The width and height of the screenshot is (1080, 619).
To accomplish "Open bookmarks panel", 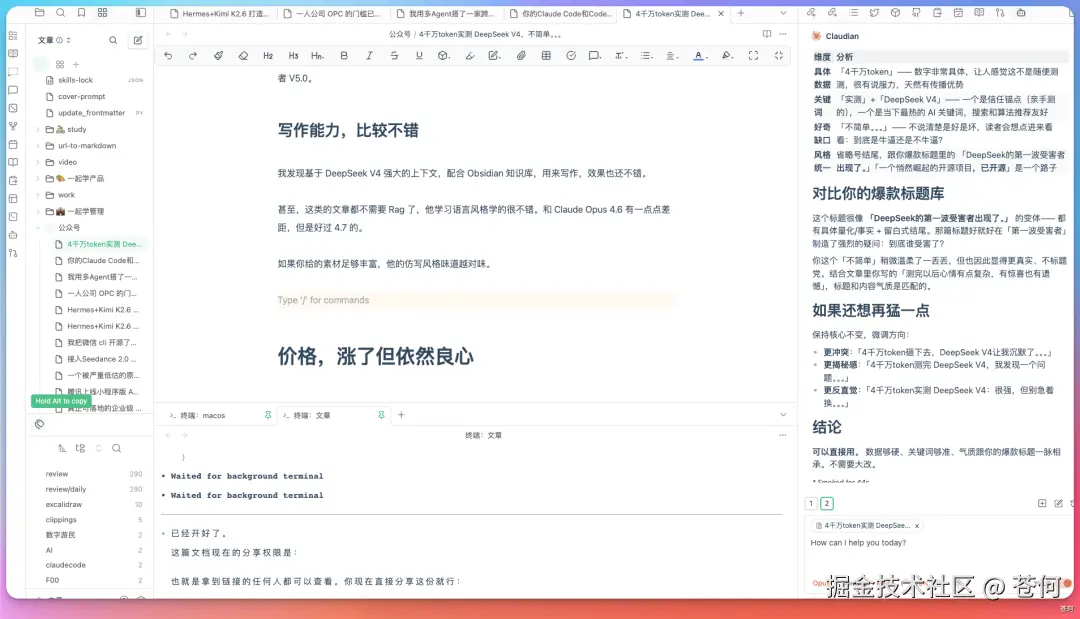I will (81, 12).
